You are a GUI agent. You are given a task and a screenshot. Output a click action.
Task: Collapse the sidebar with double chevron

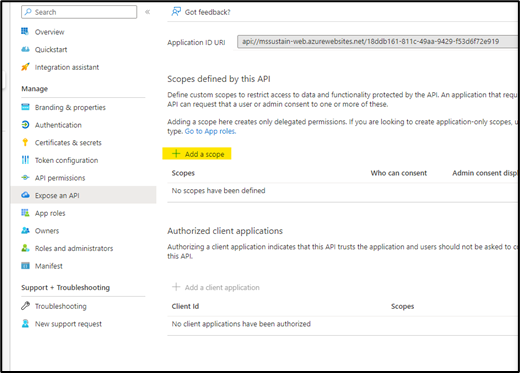click(x=147, y=12)
